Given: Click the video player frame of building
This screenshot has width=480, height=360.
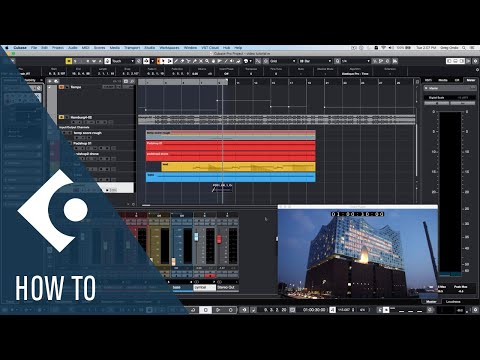Looking at the screenshot, I should point(358,253).
